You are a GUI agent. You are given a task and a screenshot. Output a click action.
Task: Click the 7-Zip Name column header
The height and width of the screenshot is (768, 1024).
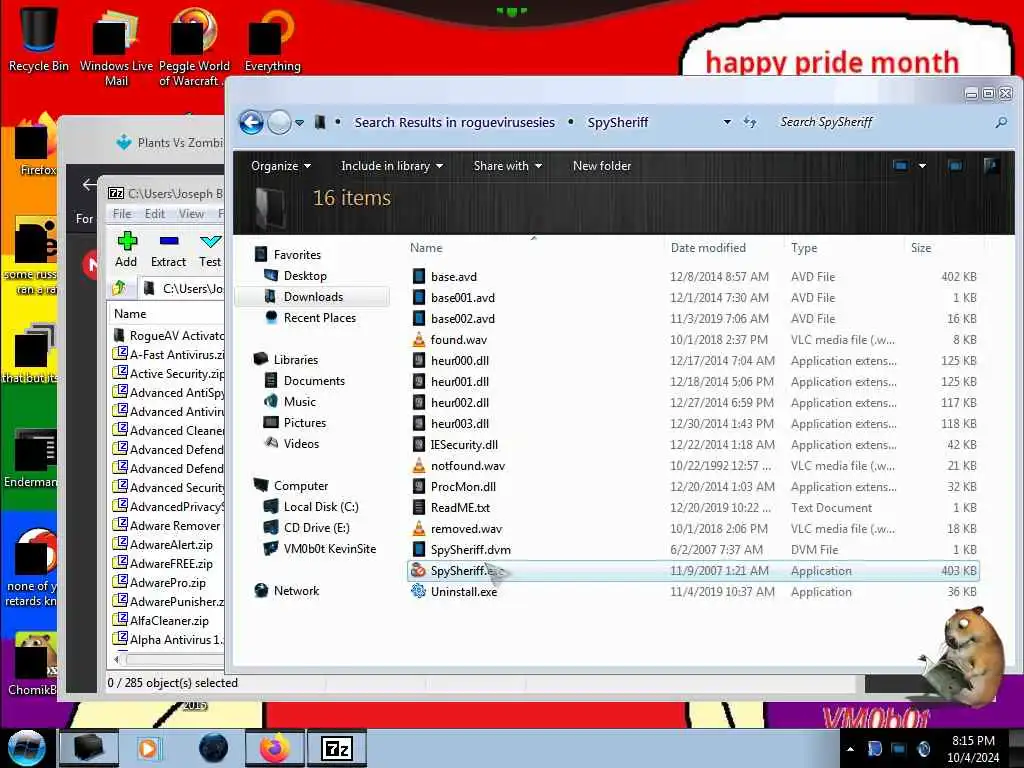(x=130, y=313)
